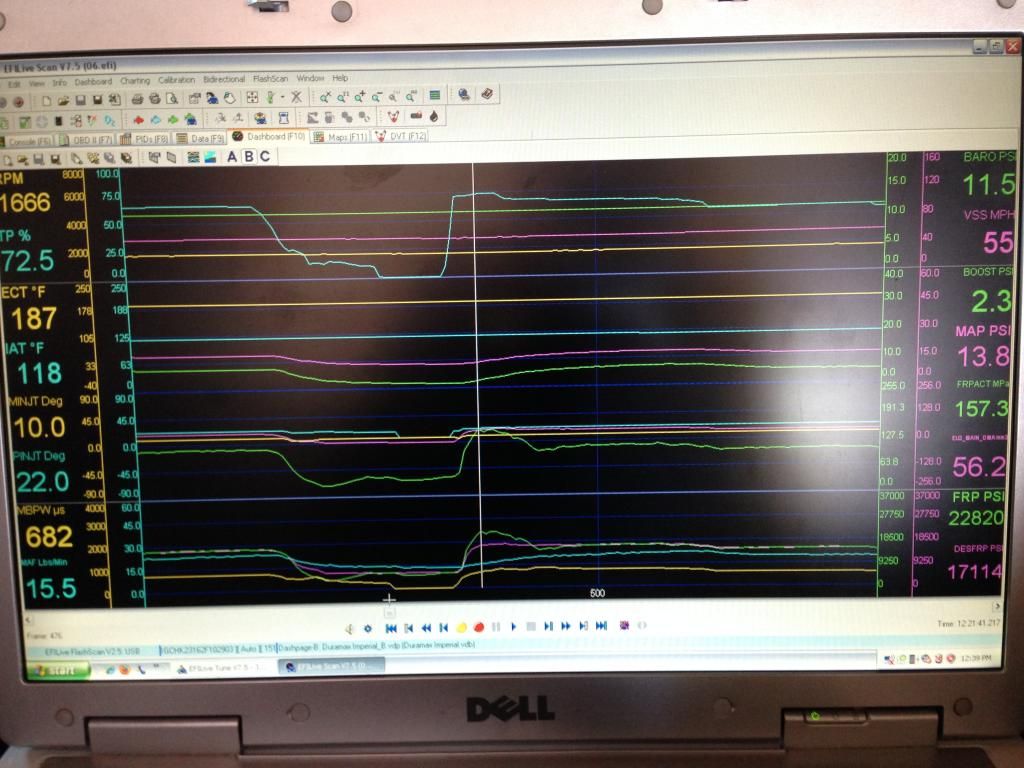The image size is (1024, 768).
Task: Switch to the OBD II (F7) tab
Action: coord(86,140)
